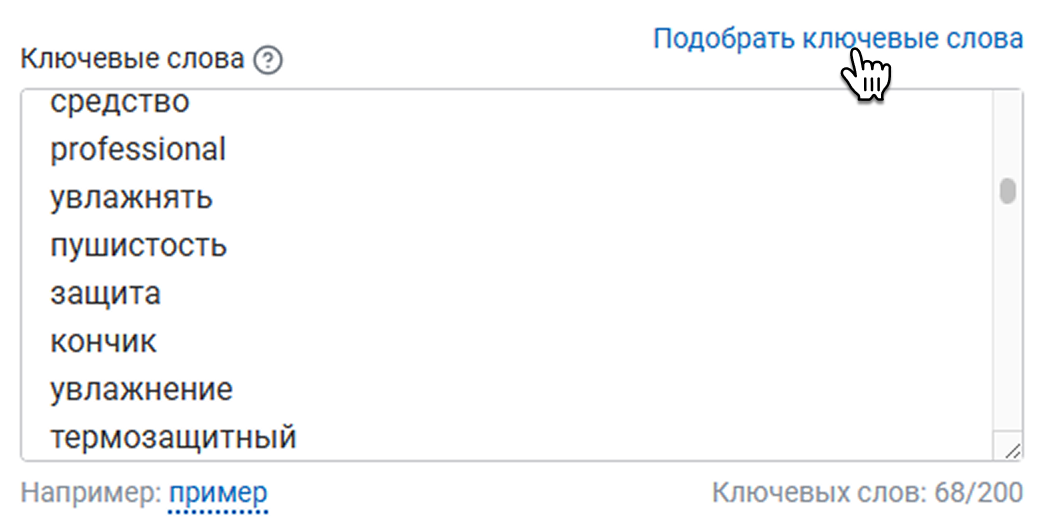Put the cursor on 'защита'
The height and width of the screenshot is (528, 1054).
[x=105, y=294]
